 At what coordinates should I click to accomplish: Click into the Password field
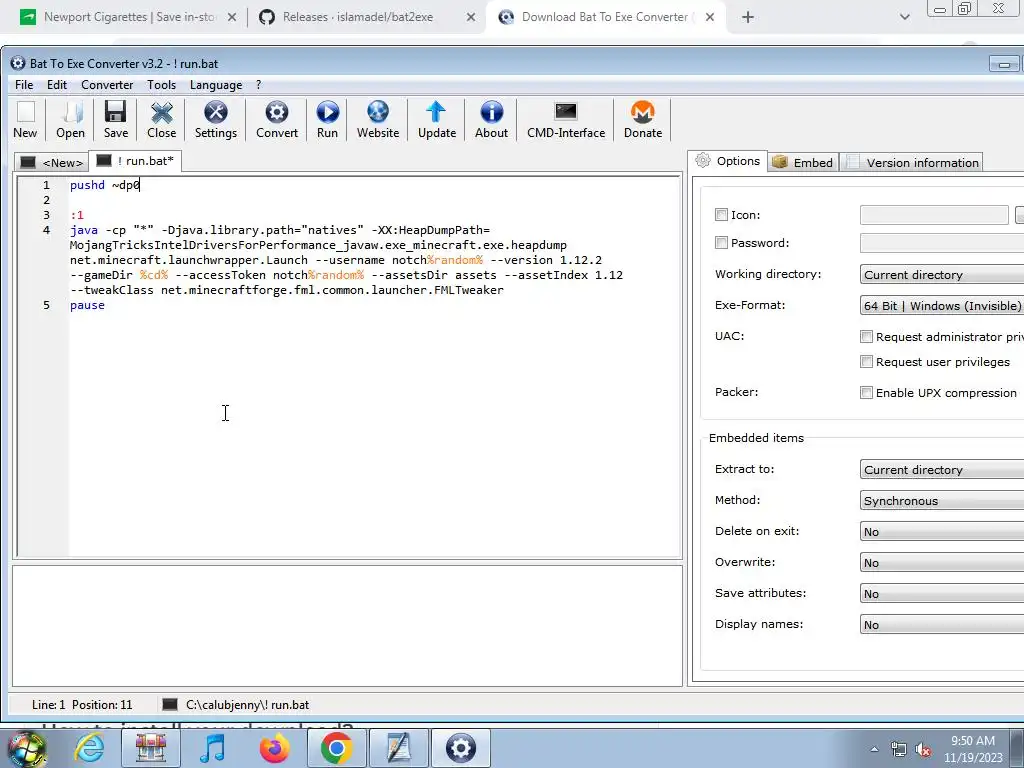coord(942,243)
